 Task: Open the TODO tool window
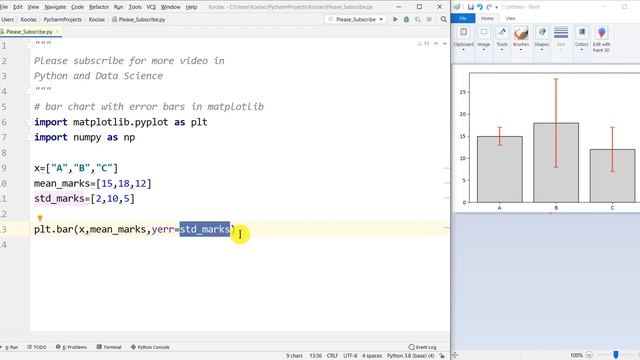point(37,347)
